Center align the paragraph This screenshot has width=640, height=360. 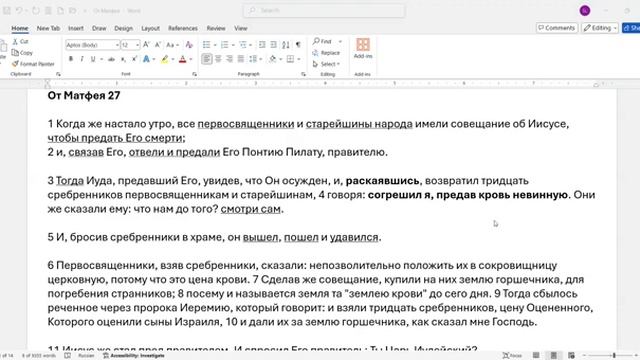coord(218,59)
